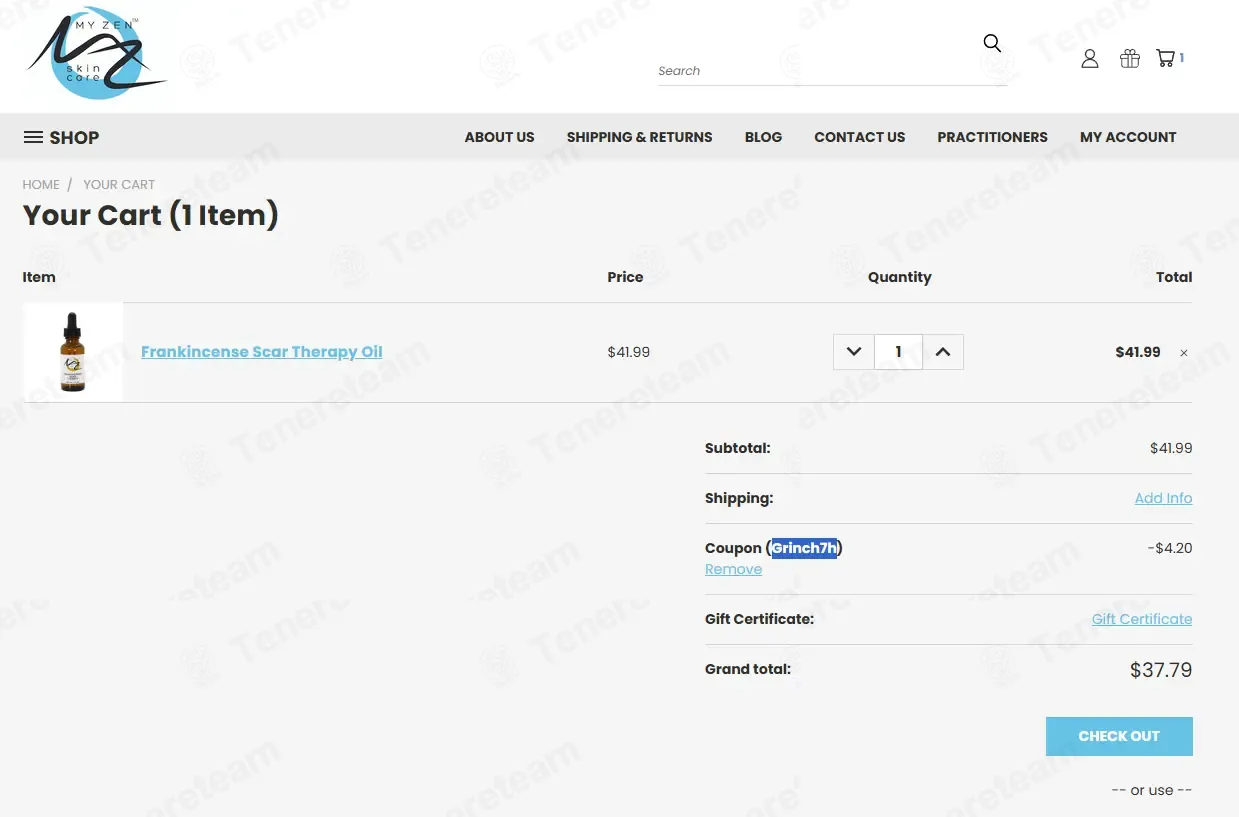The image size is (1239, 817).
Task: Go to About Us page
Action: 499,137
